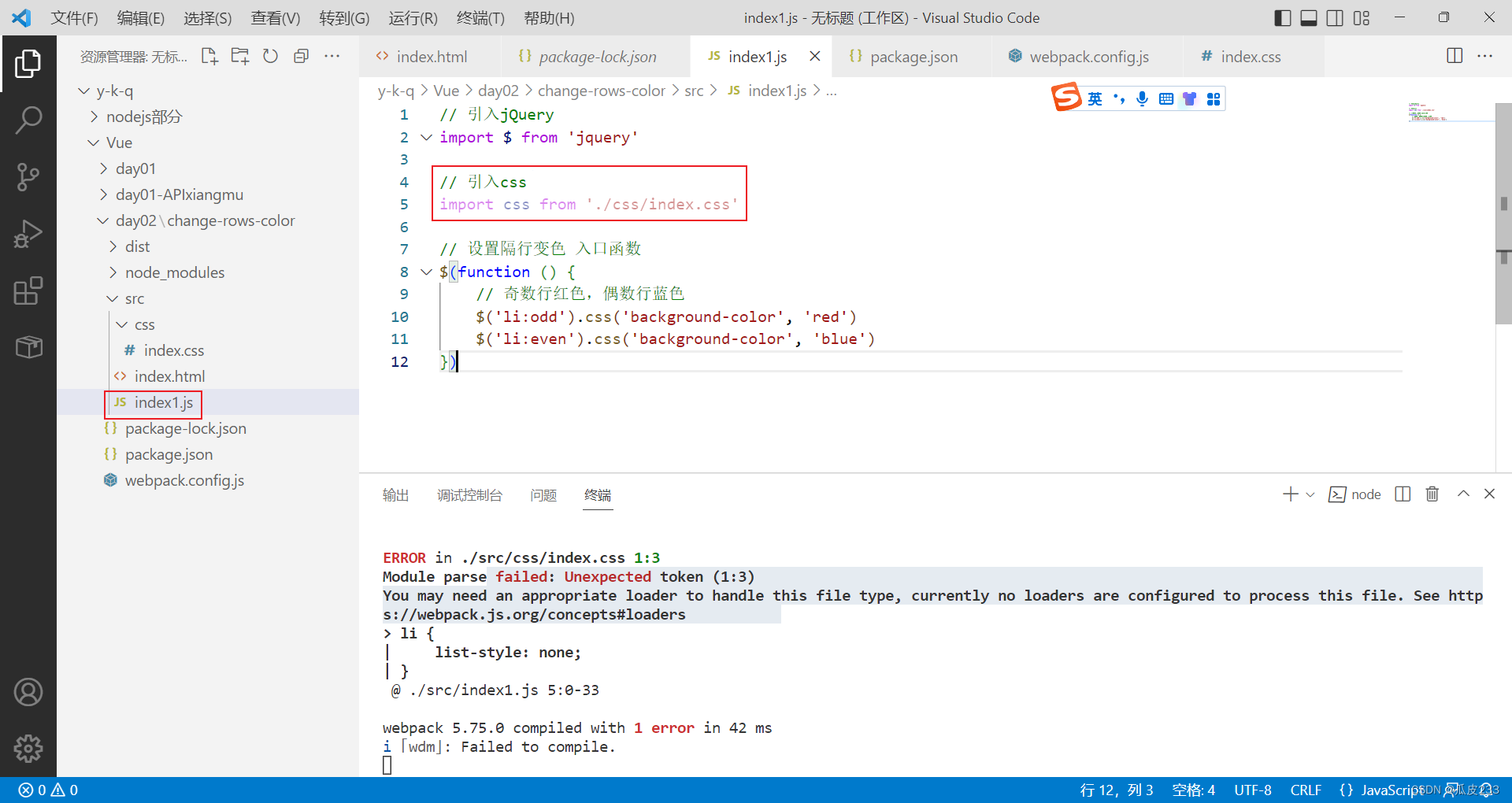Image resolution: width=1512 pixels, height=803 pixels.
Task: Toggle the secondary sidebar layout button
Action: pyautogui.click(x=1335, y=17)
